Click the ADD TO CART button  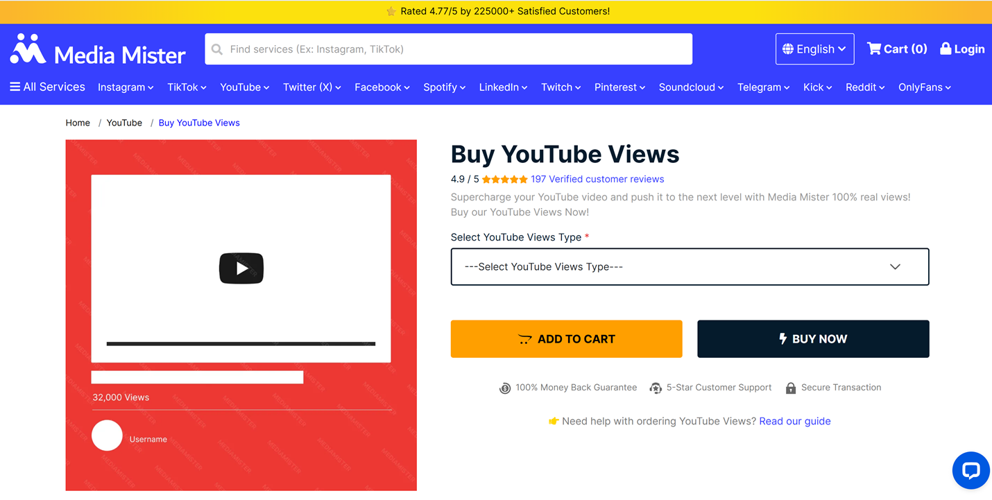tap(566, 339)
